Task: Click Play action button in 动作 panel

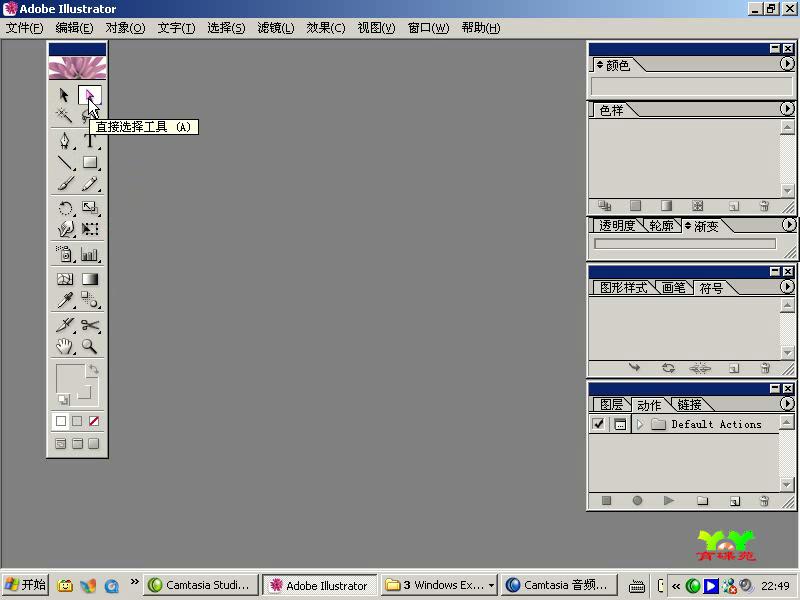Action: tap(668, 501)
